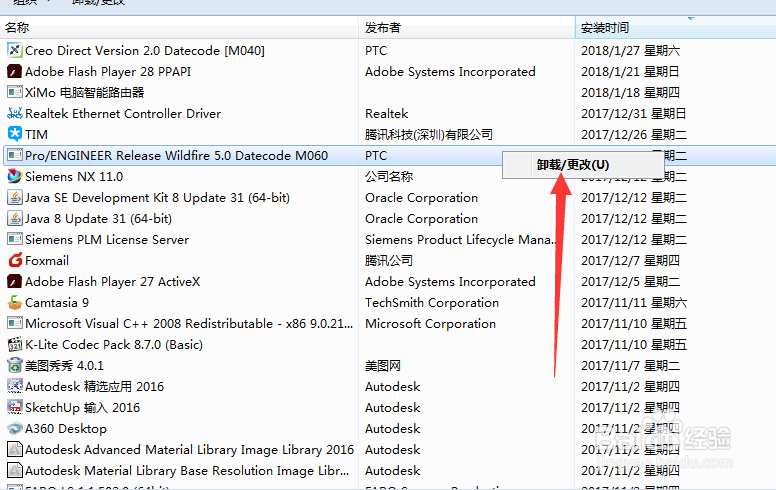Select Adobe Flash Player 27 ActiveX name
Viewport: 776px width, 490px height.
pyautogui.click(x=112, y=282)
